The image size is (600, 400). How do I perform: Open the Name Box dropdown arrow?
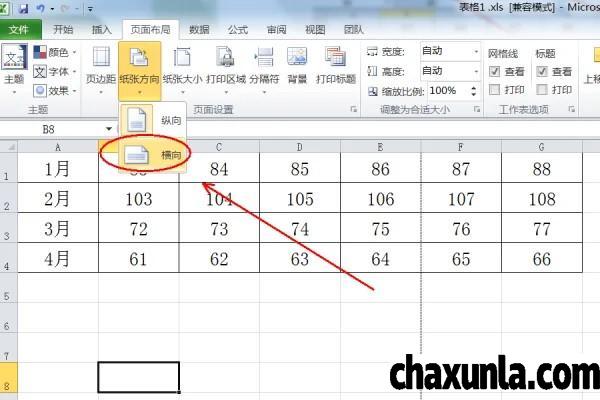[x=109, y=129]
